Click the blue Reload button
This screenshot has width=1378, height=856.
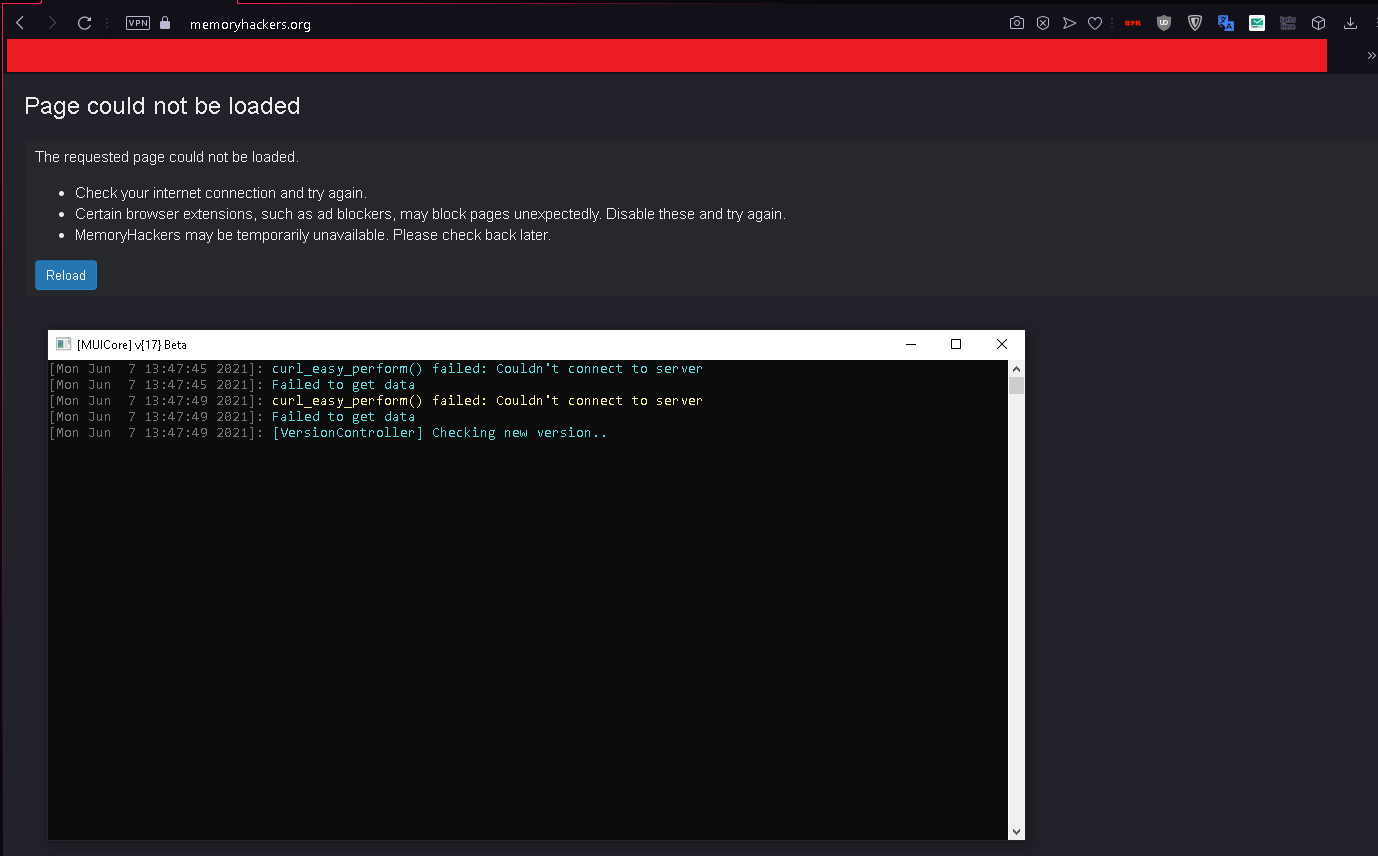66,275
